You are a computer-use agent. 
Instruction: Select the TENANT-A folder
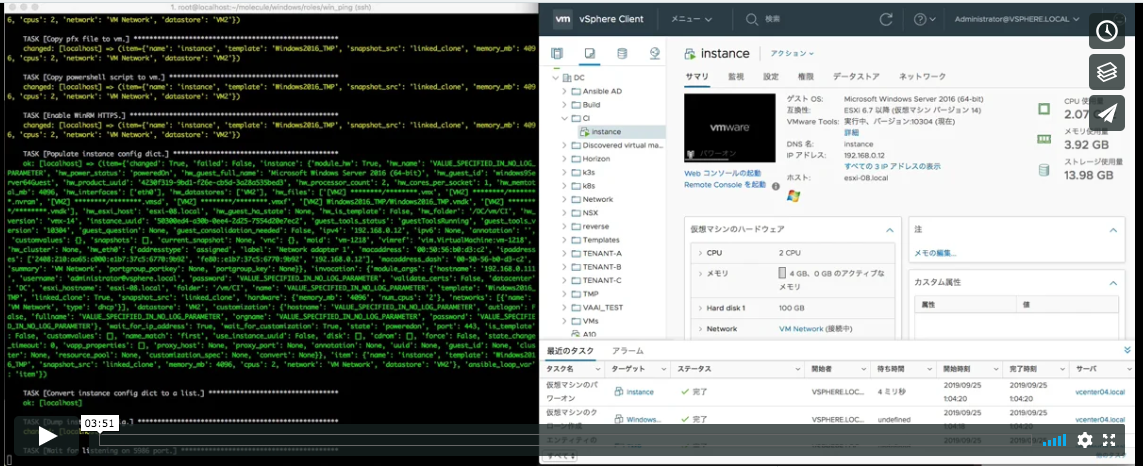(601, 253)
